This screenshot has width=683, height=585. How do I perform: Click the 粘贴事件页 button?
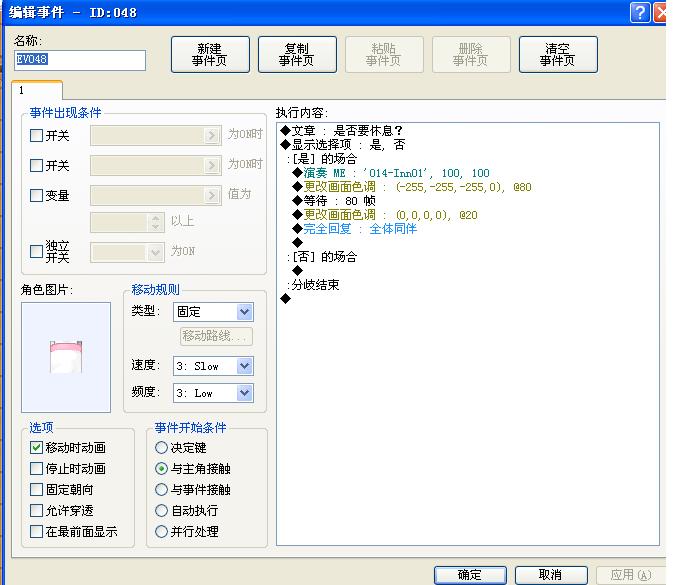coord(384,54)
